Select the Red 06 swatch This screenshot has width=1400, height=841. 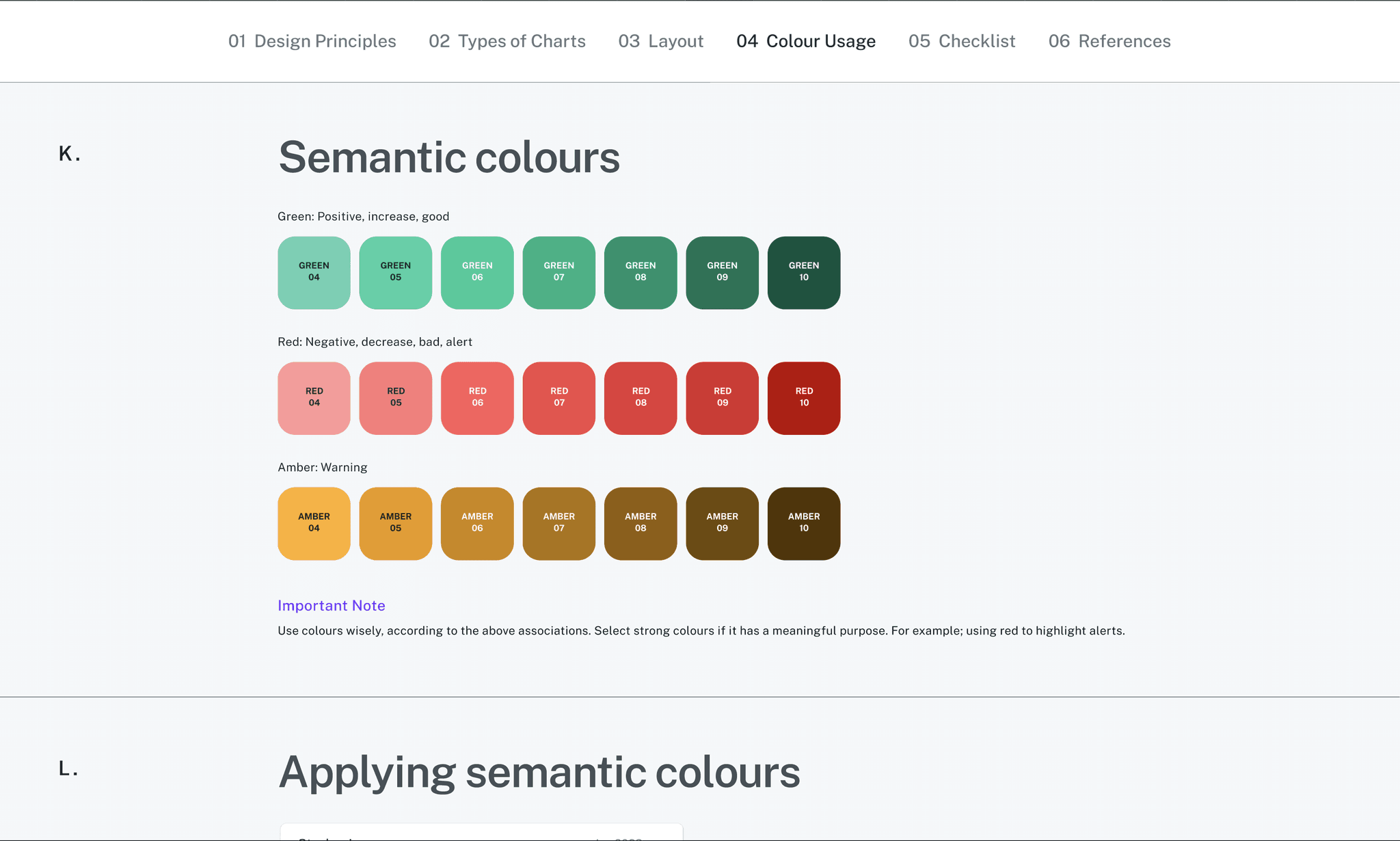[x=477, y=398]
